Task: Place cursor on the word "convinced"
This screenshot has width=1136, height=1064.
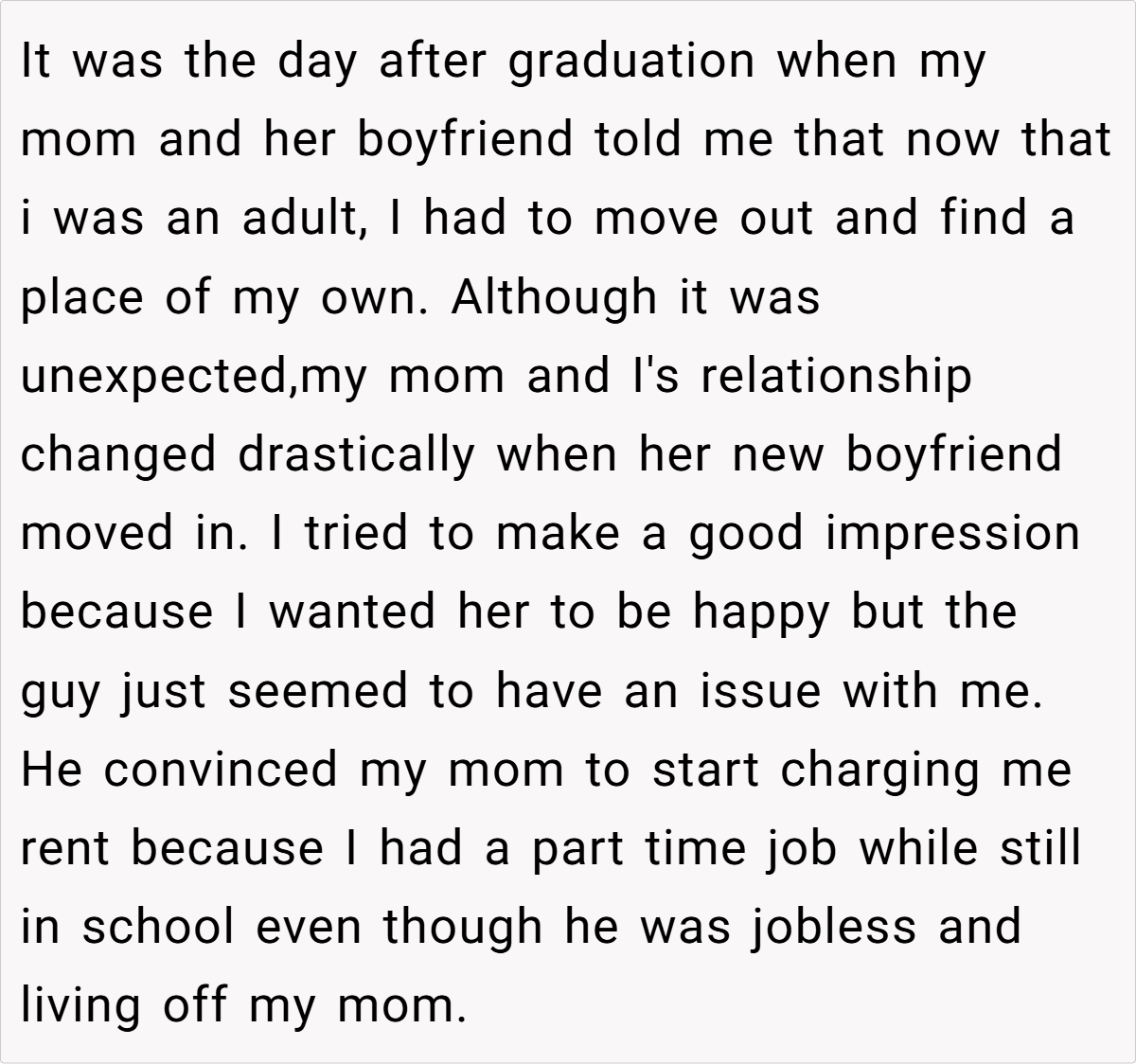Action: (220, 769)
